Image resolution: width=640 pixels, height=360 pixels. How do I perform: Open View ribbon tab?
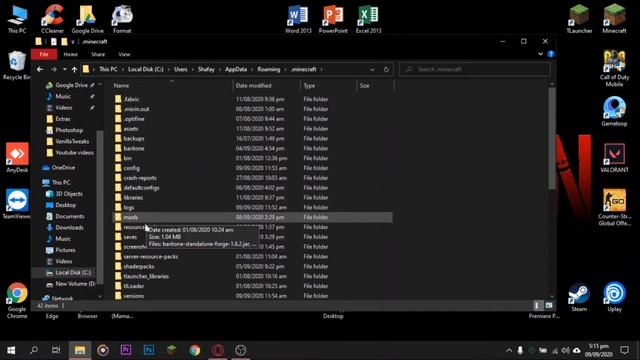click(x=124, y=54)
